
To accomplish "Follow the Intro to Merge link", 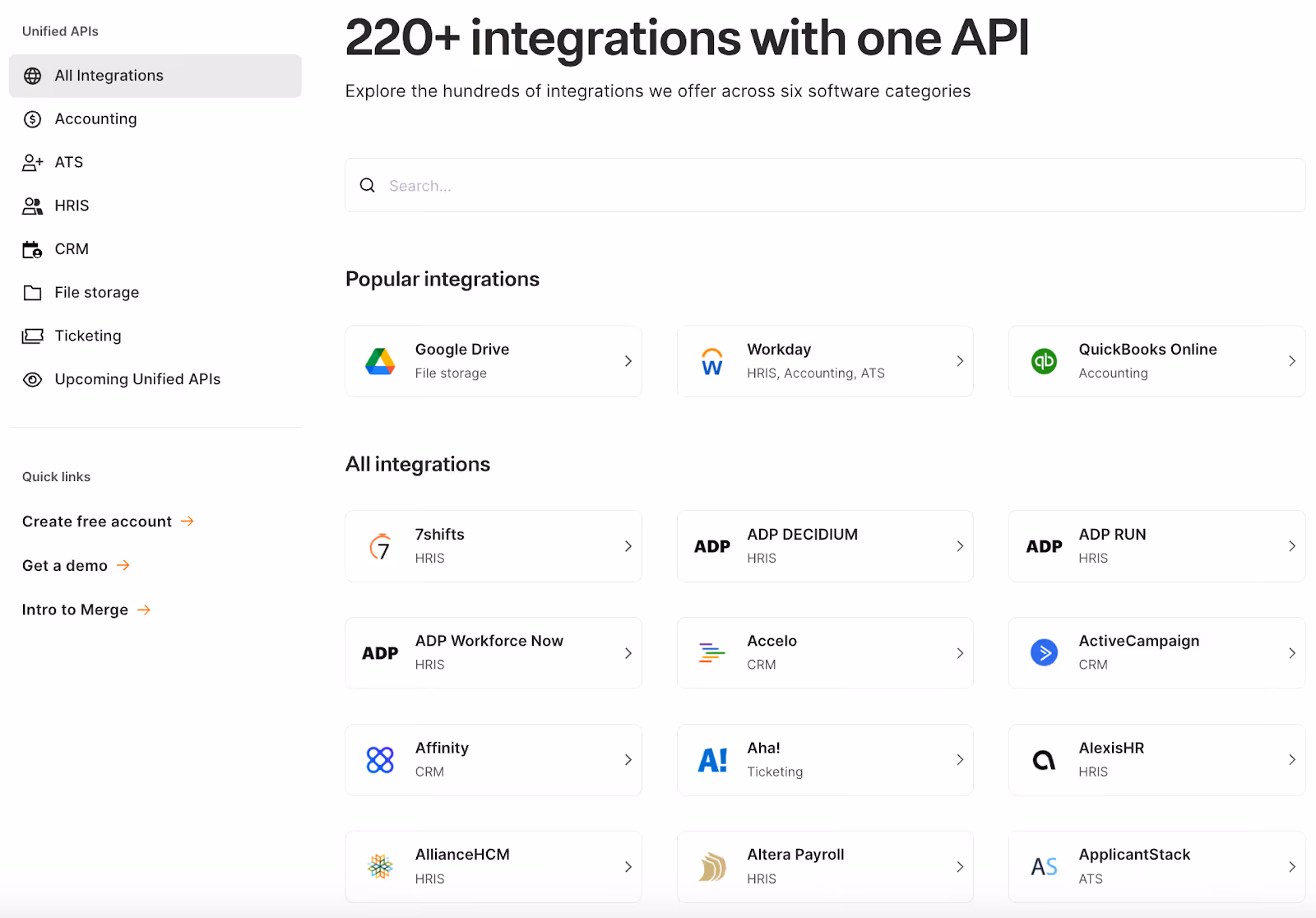I will (86, 610).
